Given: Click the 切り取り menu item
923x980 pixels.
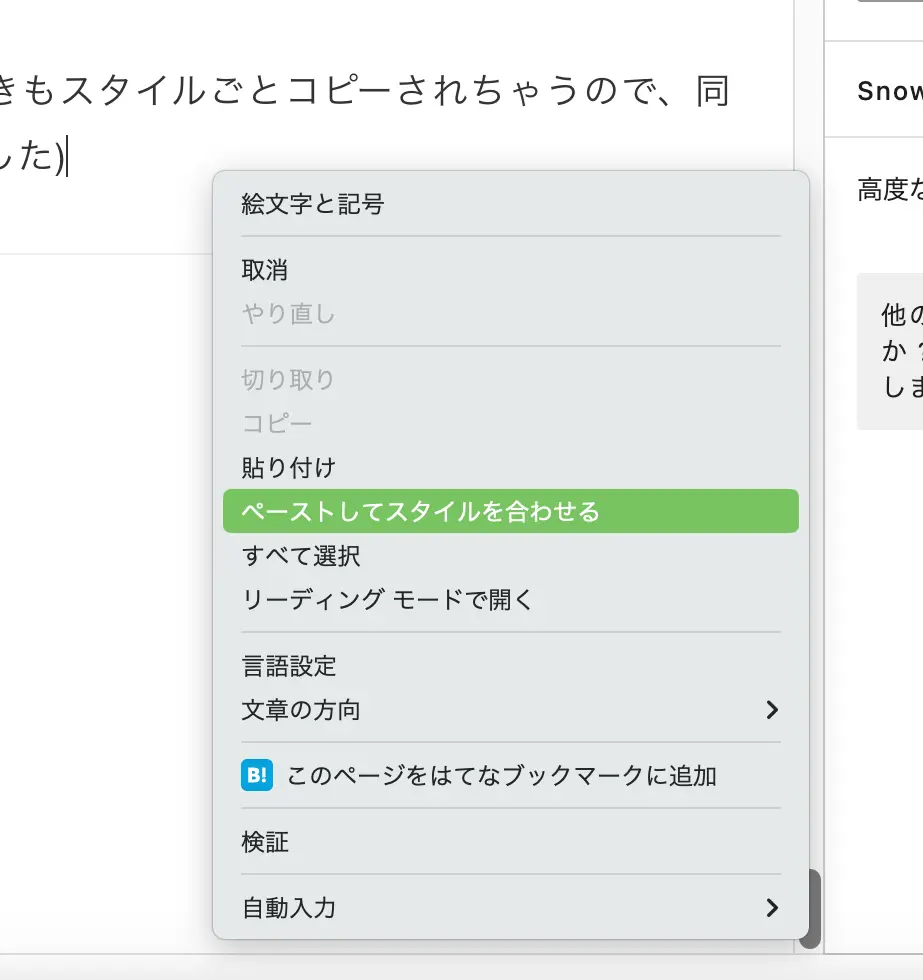Looking at the screenshot, I should tap(288, 380).
